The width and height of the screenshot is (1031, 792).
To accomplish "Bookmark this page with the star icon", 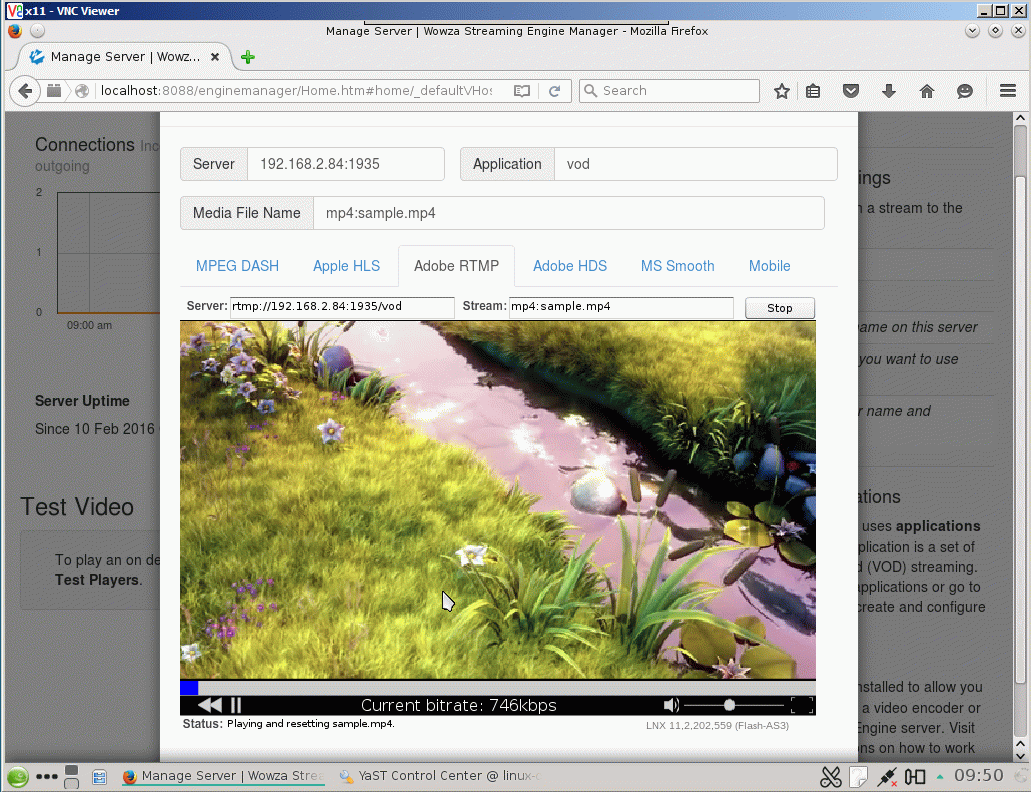I will click(x=781, y=91).
